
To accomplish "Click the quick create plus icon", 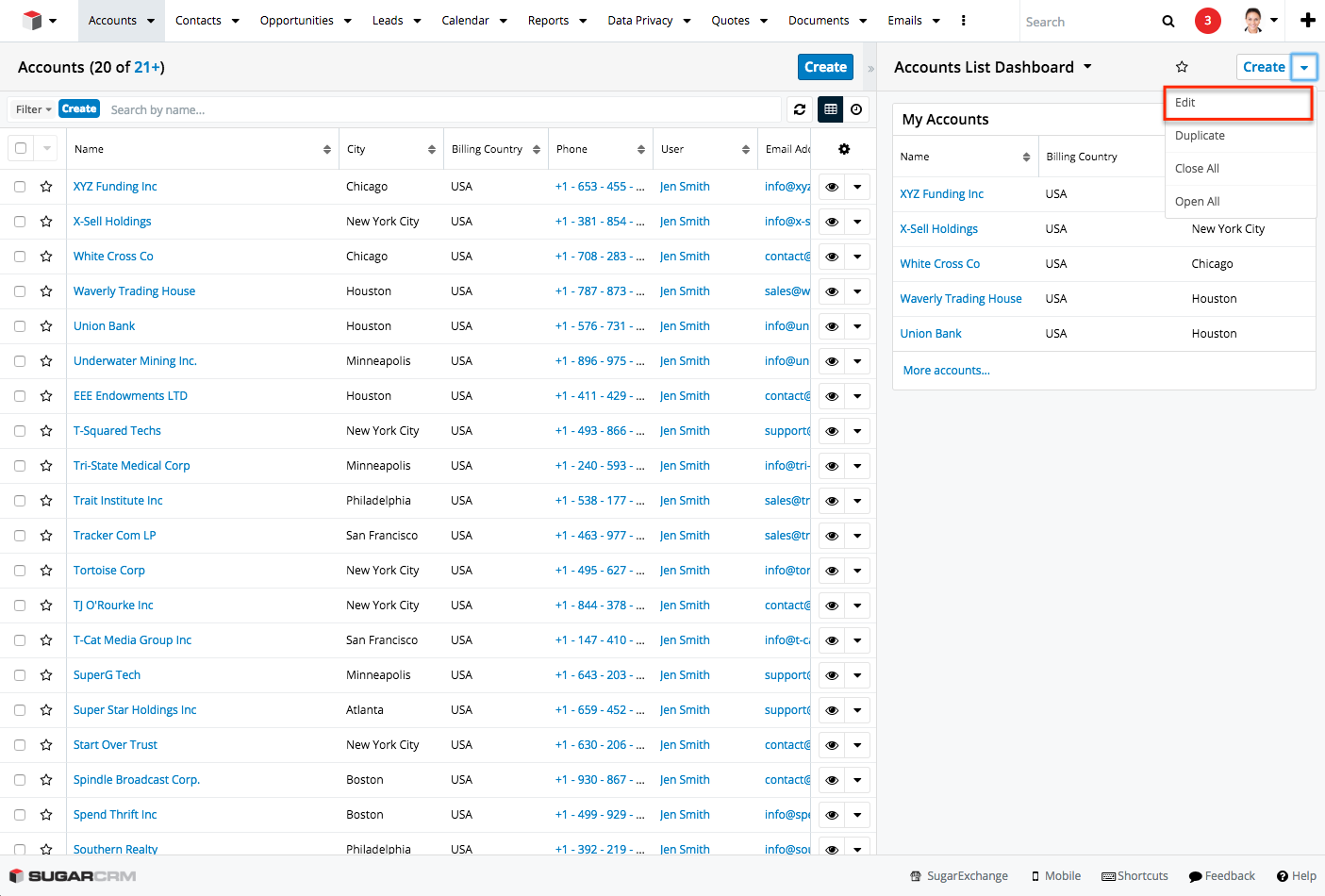I will [x=1308, y=20].
